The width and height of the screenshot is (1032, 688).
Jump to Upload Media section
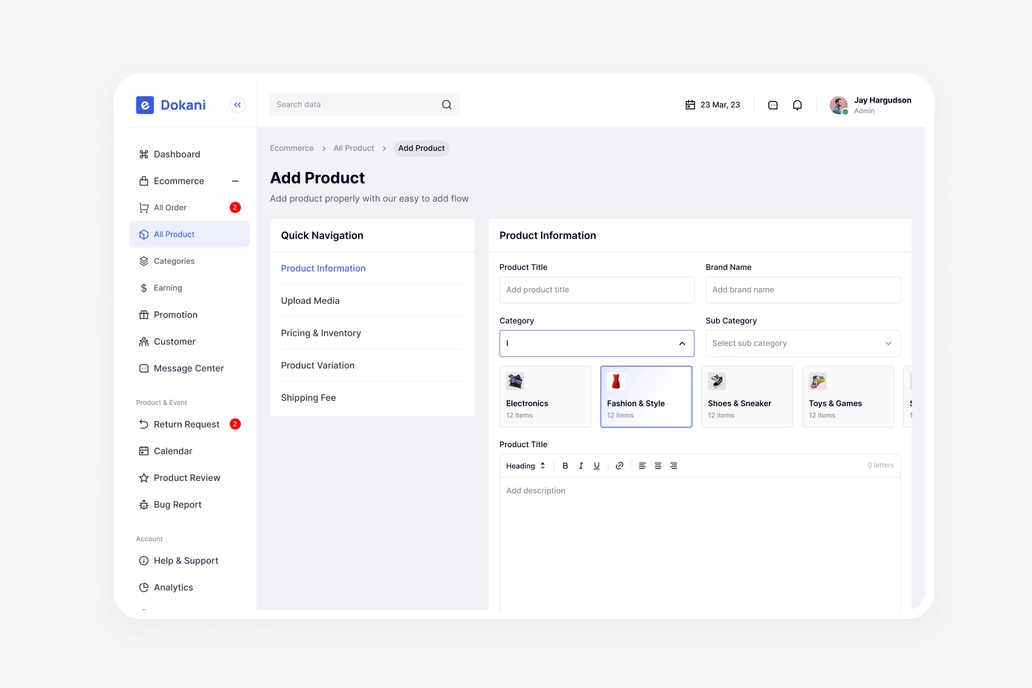coord(310,301)
